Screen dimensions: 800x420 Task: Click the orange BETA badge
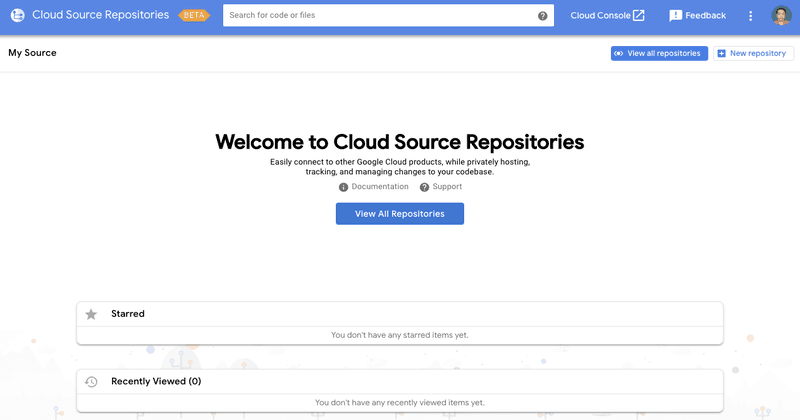point(194,16)
